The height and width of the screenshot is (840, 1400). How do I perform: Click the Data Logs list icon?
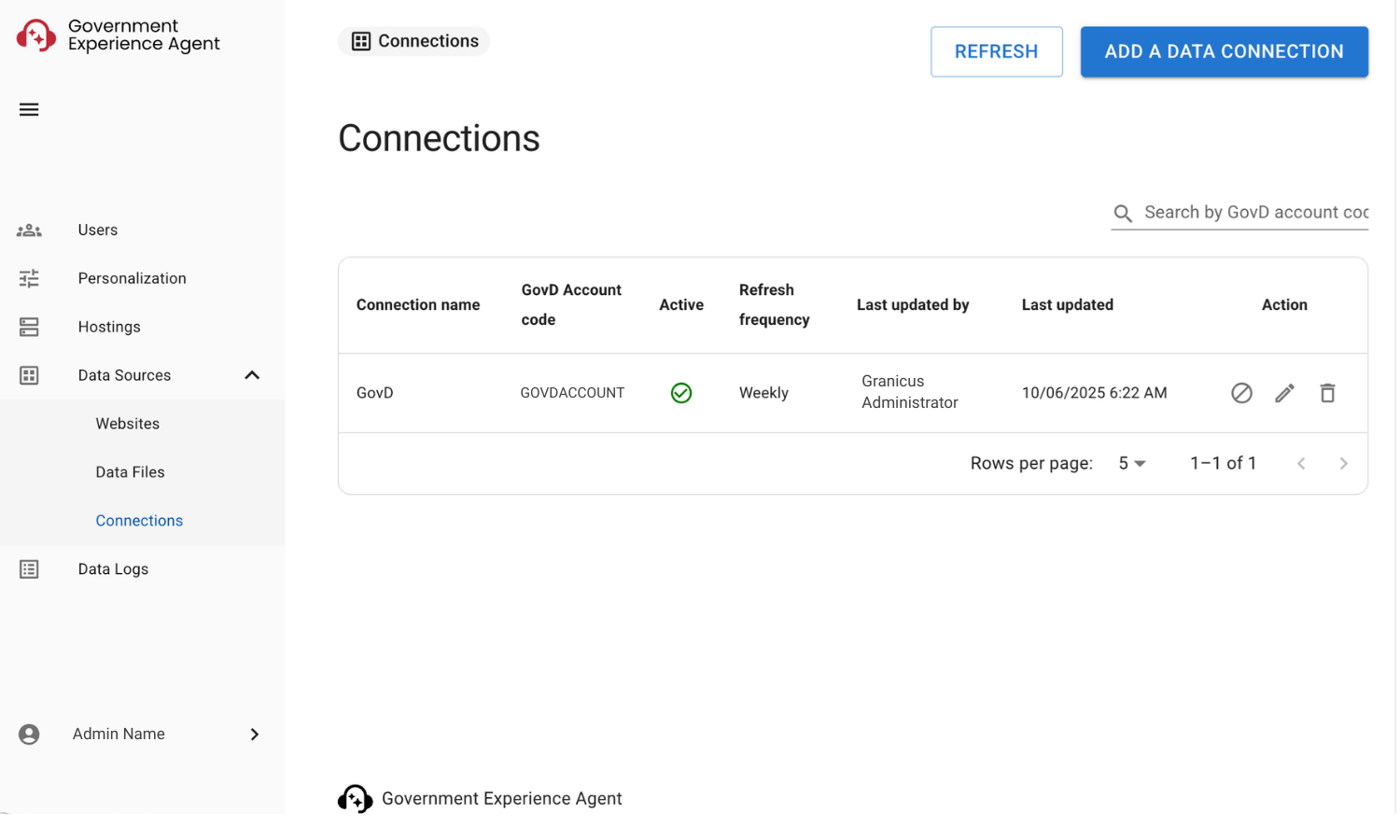pos(29,569)
